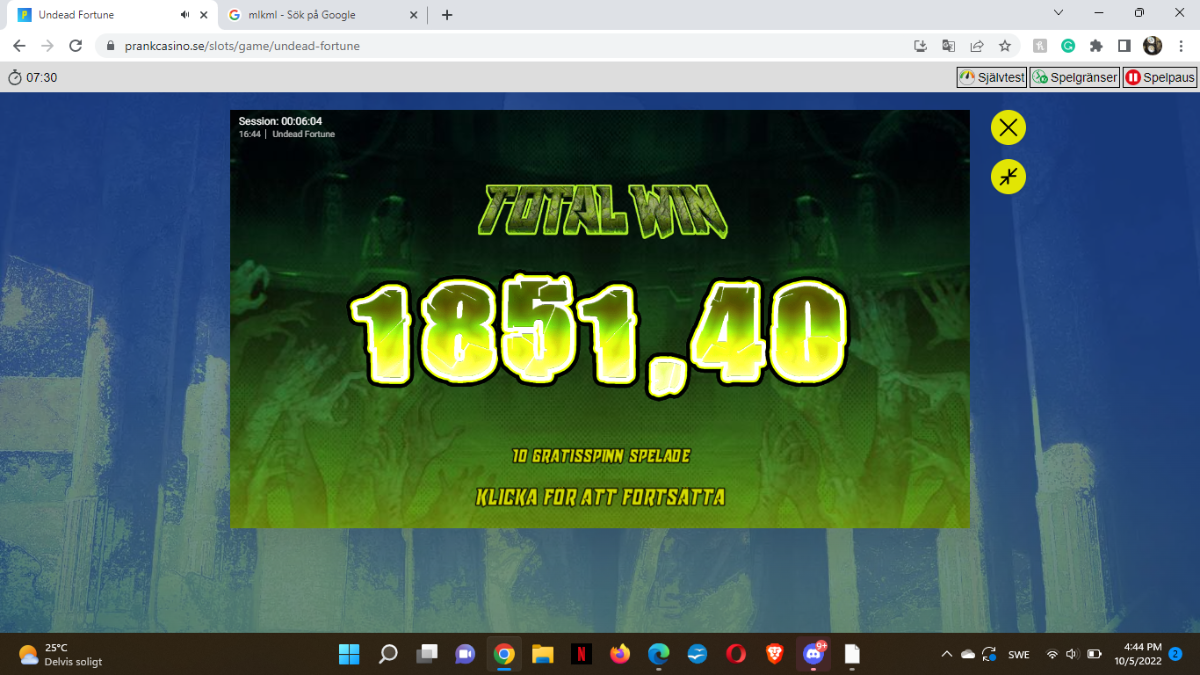Go back to the previous page
1200x675 pixels.
pos(19,46)
